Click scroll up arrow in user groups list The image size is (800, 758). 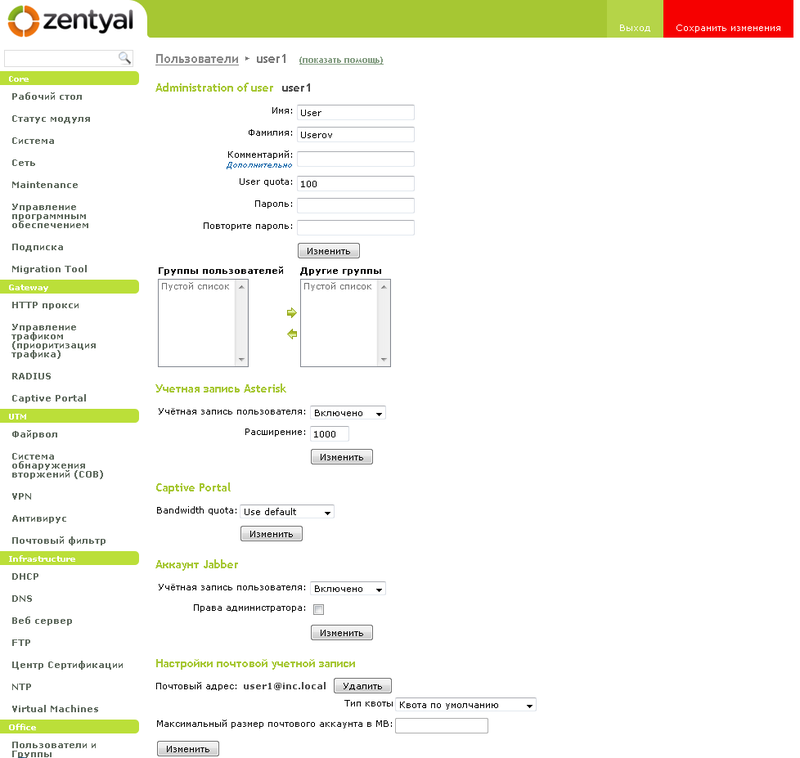pyautogui.click(x=242, y=287)
